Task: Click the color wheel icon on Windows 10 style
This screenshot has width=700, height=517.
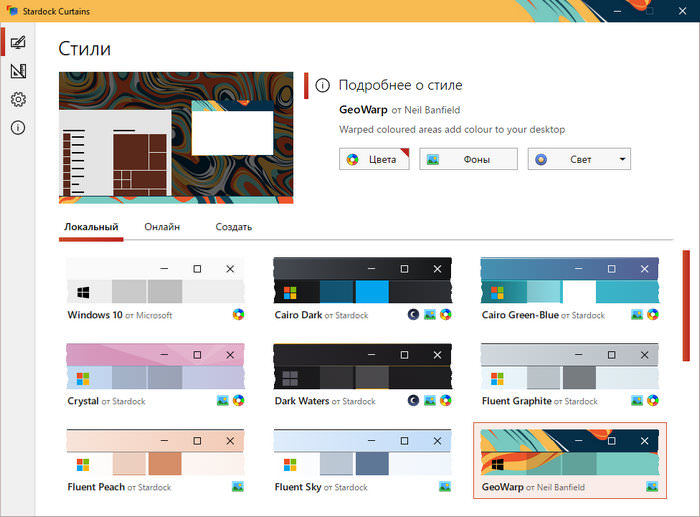Action: point(238,315)
